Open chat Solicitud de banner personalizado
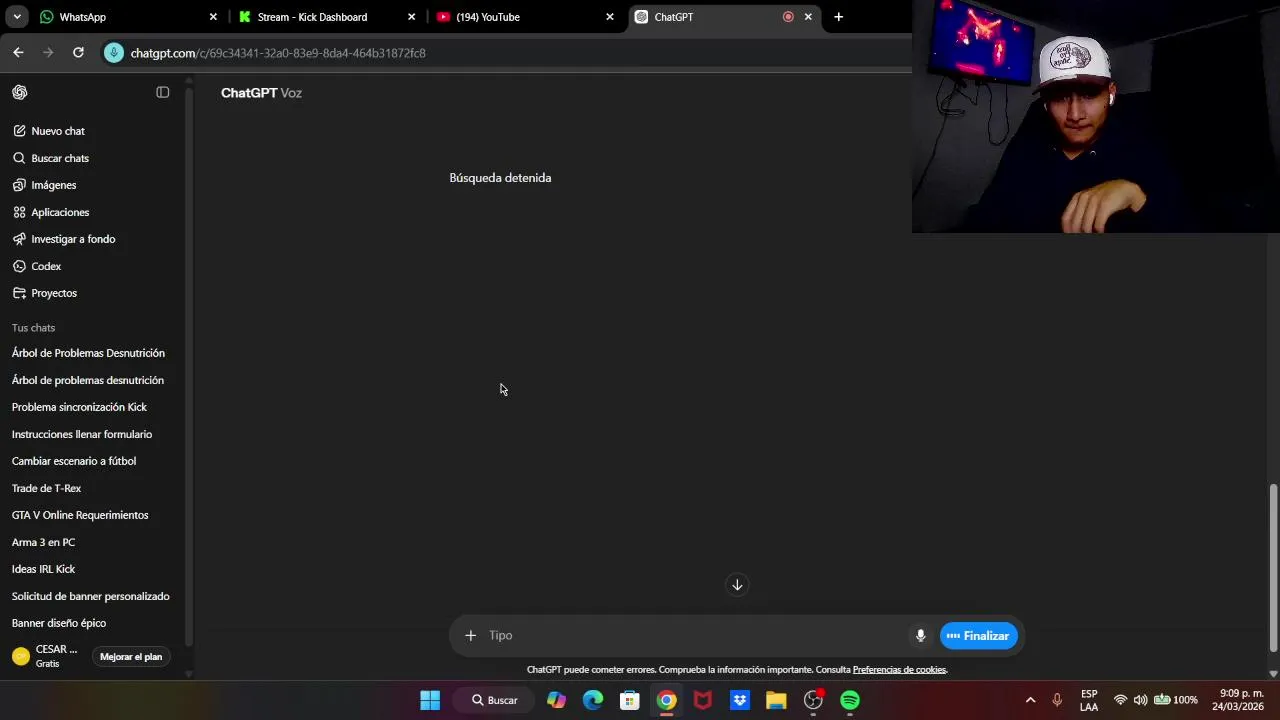The height and width of the screenshot is (720, 1280). (91, 596)
